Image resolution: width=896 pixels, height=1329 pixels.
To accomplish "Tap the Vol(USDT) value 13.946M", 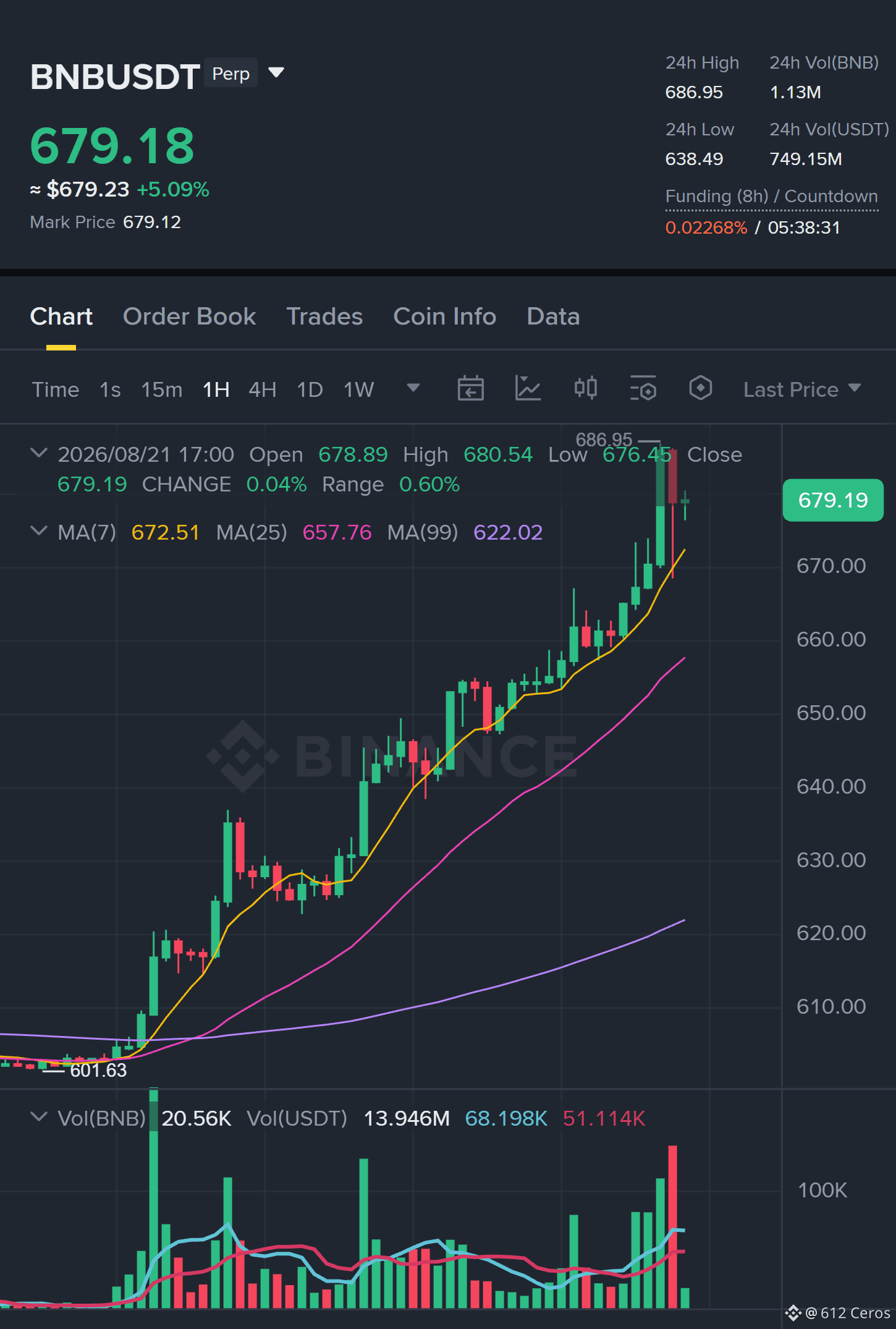I will (x=407, y=1118).
